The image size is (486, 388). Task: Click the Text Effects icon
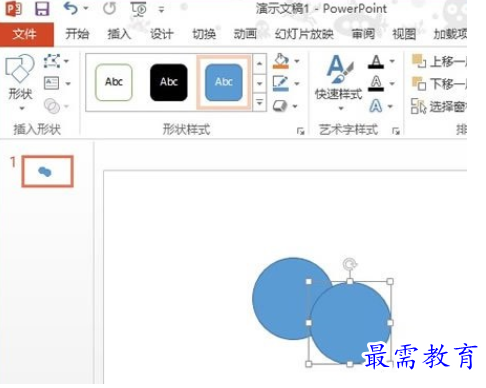[x=376, y=106]
